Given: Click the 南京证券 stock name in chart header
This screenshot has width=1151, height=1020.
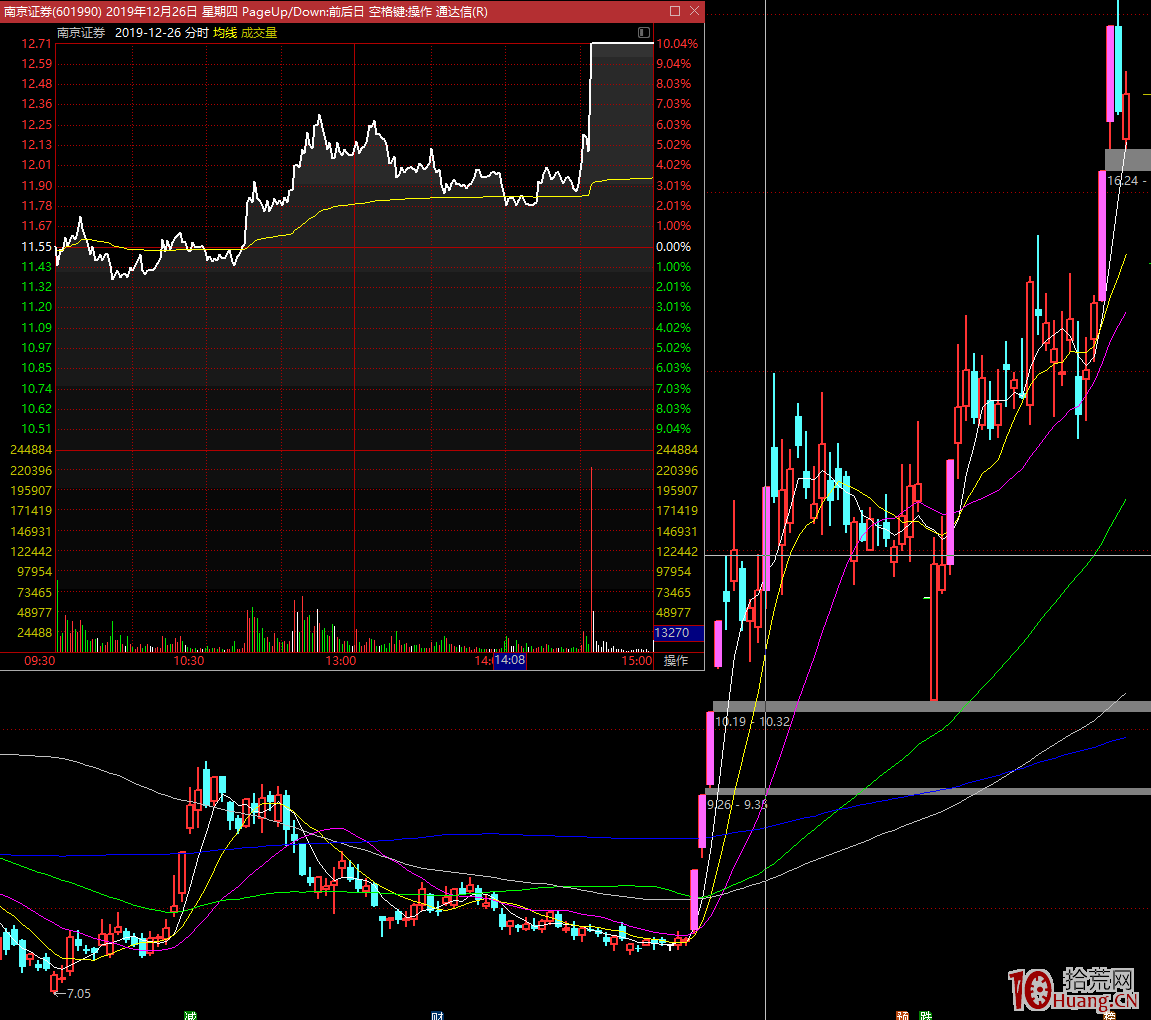Looking at the screenshot, I should (x=81, y=33).
